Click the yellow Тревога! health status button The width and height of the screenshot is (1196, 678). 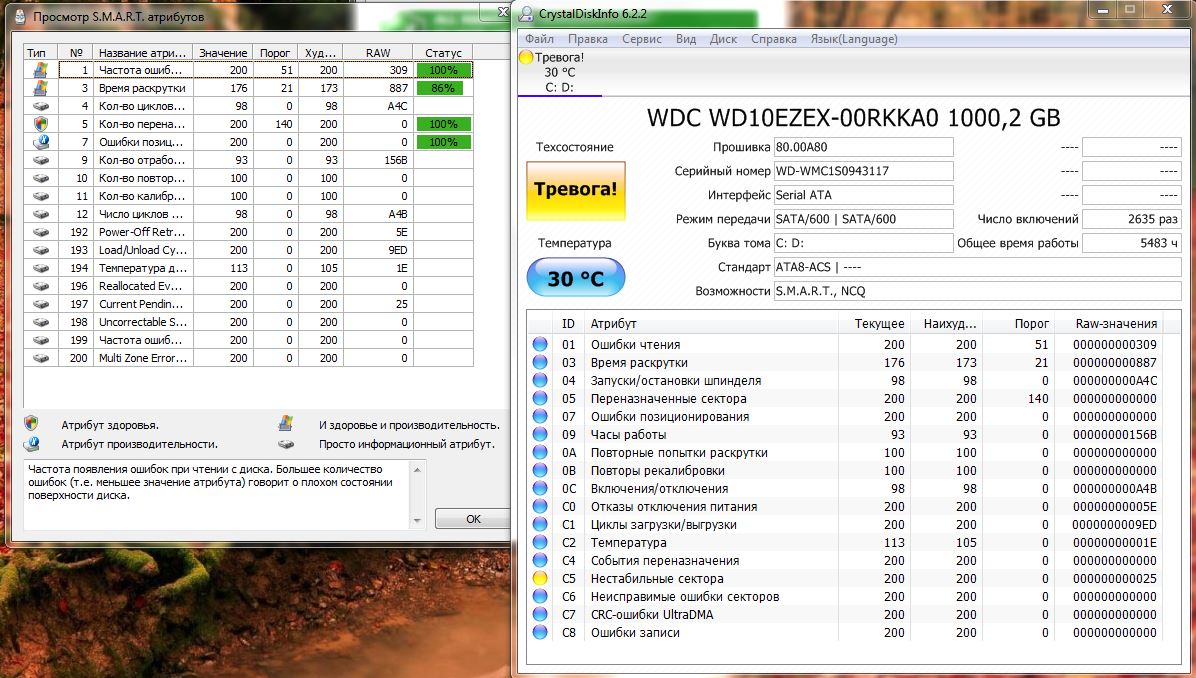575,190
